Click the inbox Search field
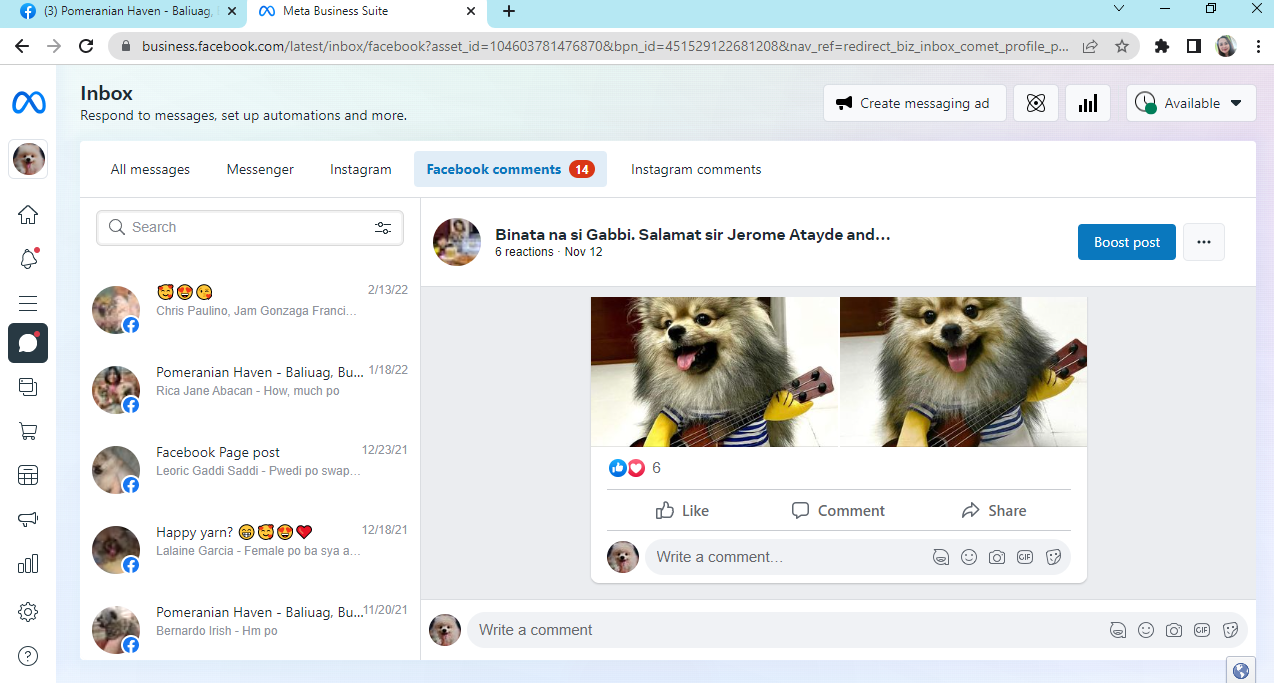This screenshot has width=1274, height=683. (x=250, y=228)
